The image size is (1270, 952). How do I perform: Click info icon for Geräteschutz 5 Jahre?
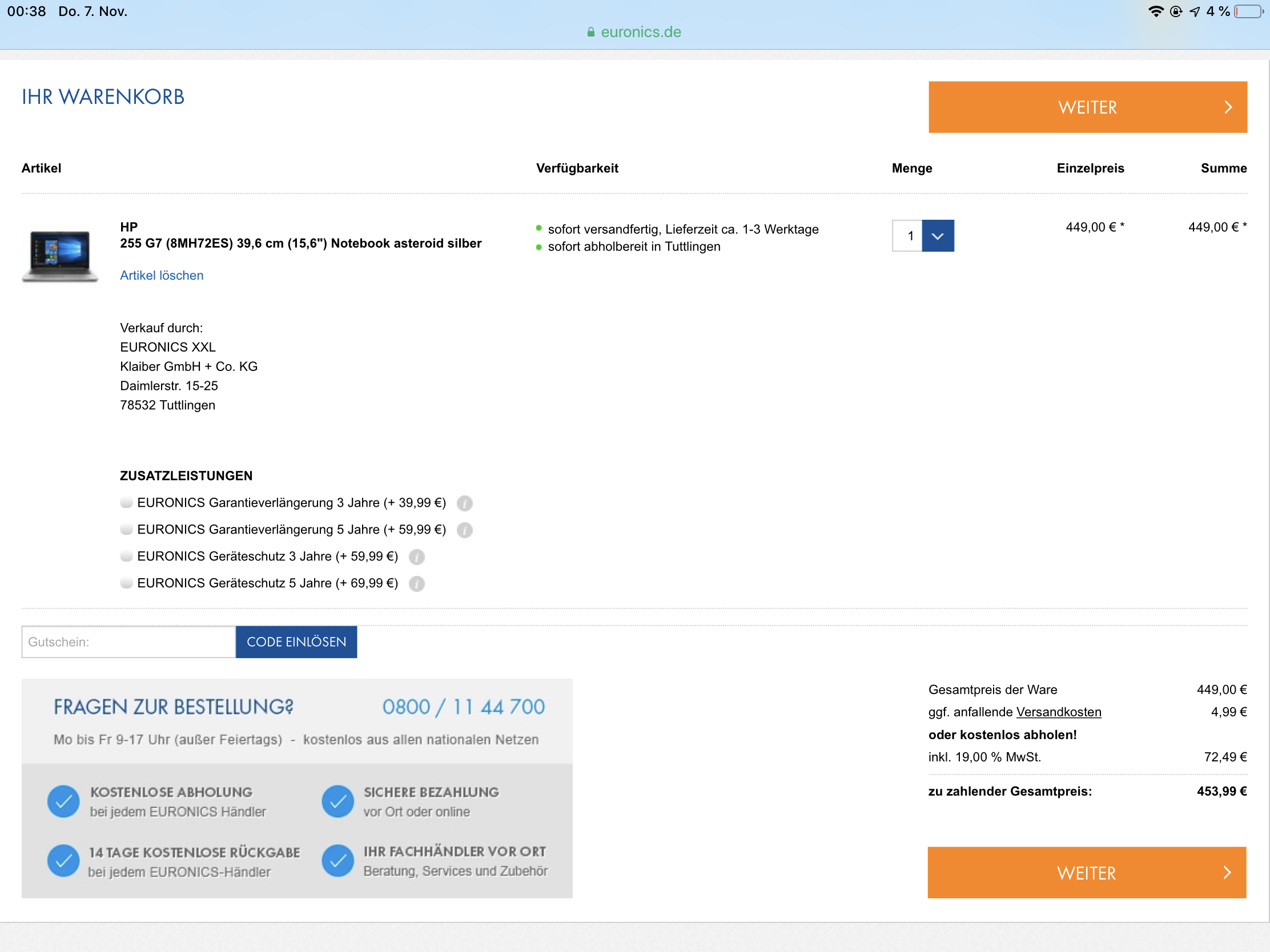tap(416, 584)
